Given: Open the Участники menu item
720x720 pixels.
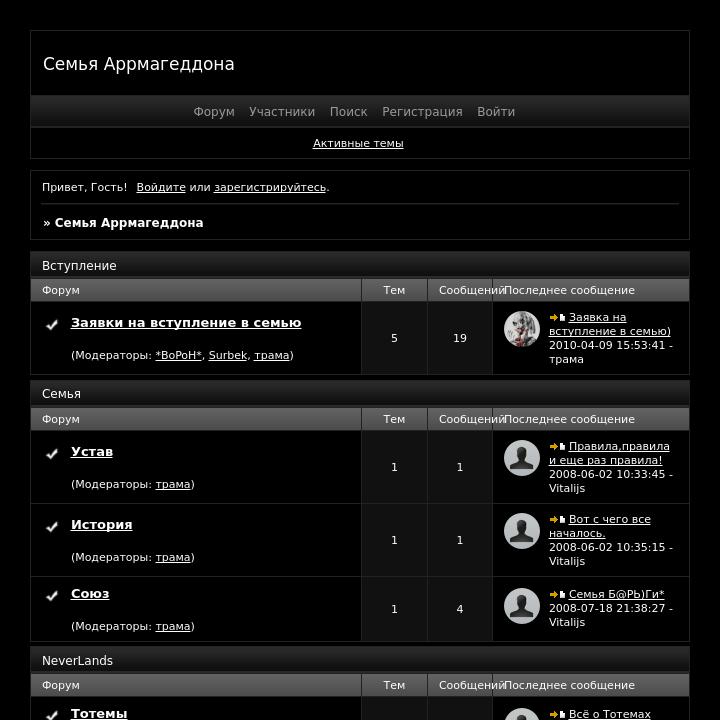Looking at the screenshot, I should 282,112.
